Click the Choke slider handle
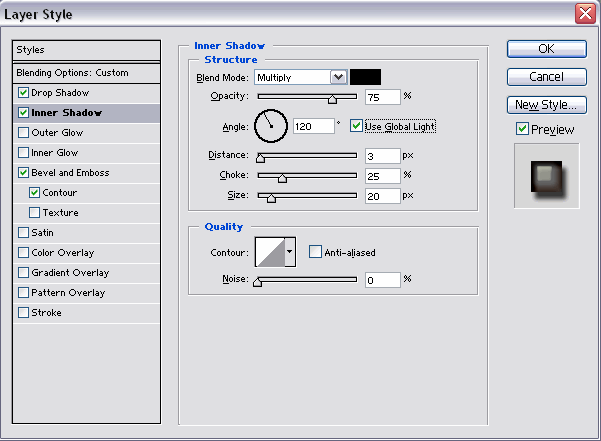The width and height of the screenshot is (601, 441). coord(282,178)
